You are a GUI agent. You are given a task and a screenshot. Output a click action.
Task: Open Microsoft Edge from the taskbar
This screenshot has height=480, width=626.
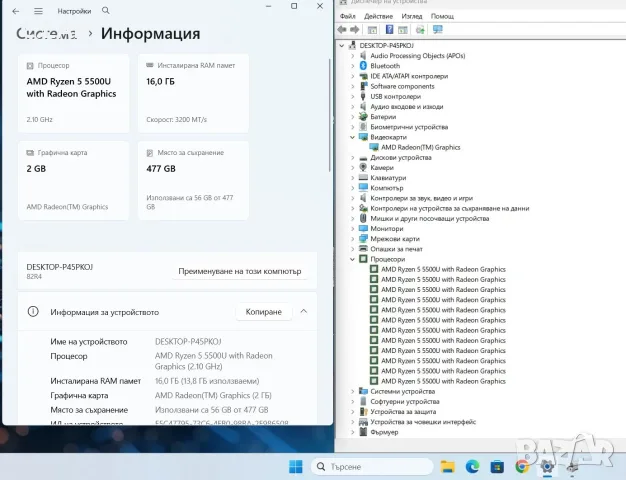point(472,466)
